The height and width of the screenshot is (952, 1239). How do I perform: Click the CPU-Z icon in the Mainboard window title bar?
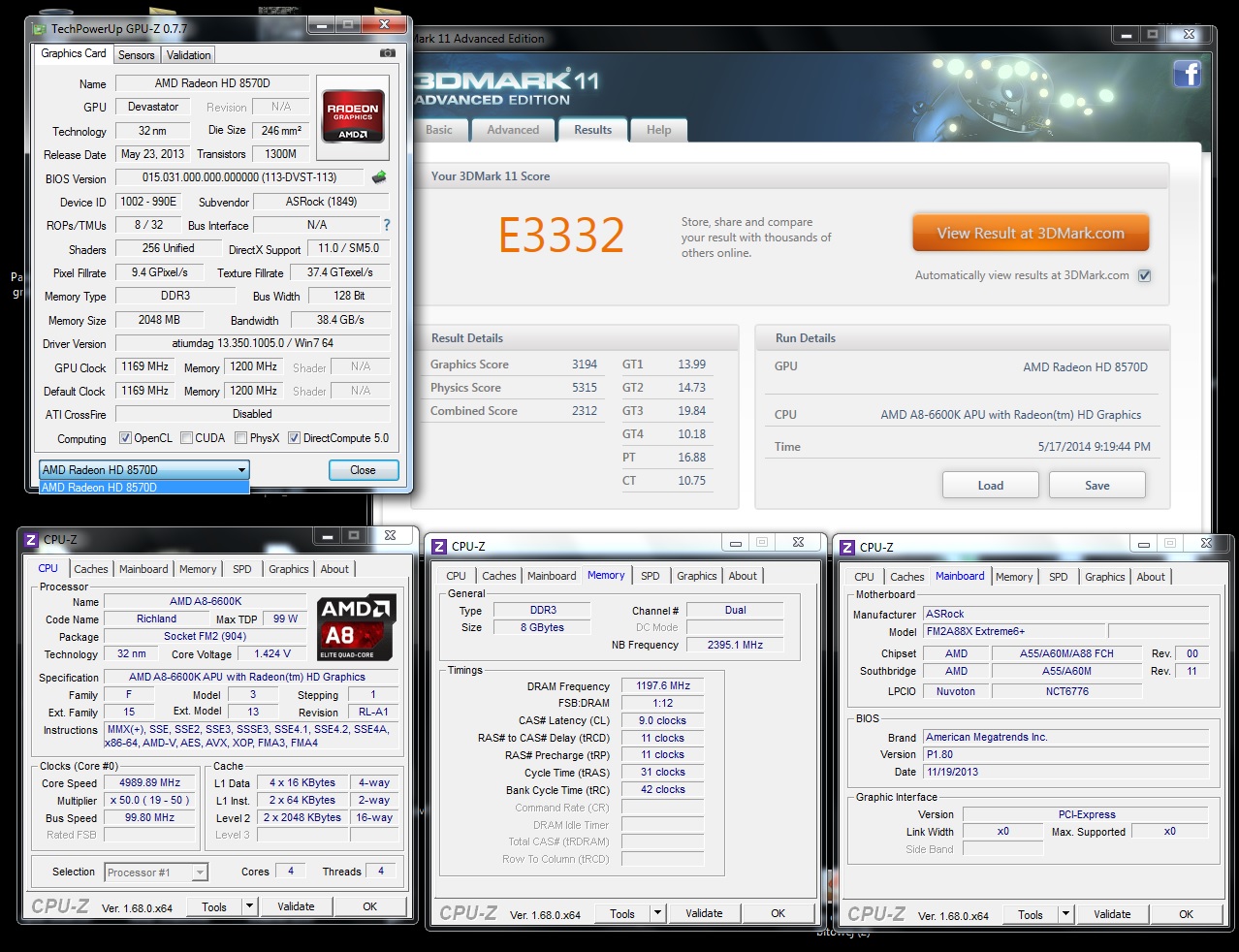pyautogui.click(x=847, y=548)
